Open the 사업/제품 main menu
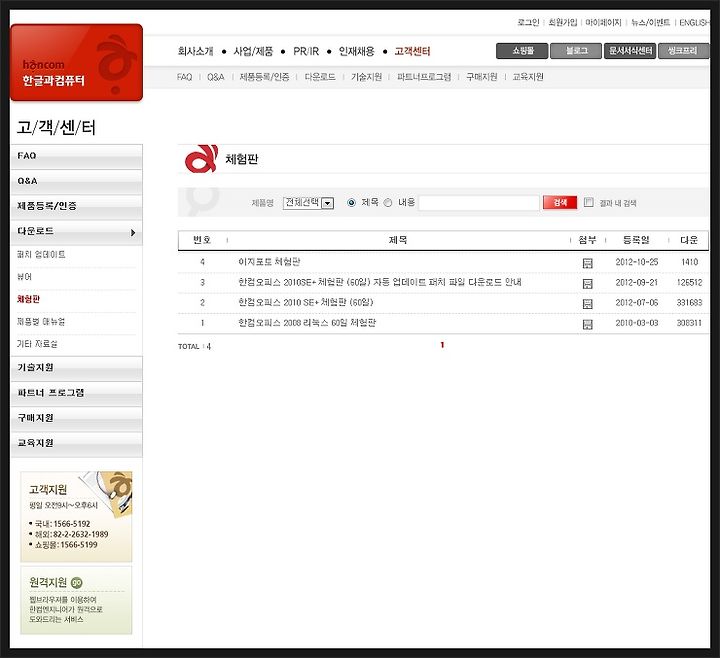Screen dimensions: 720x658 coord(253,51)
